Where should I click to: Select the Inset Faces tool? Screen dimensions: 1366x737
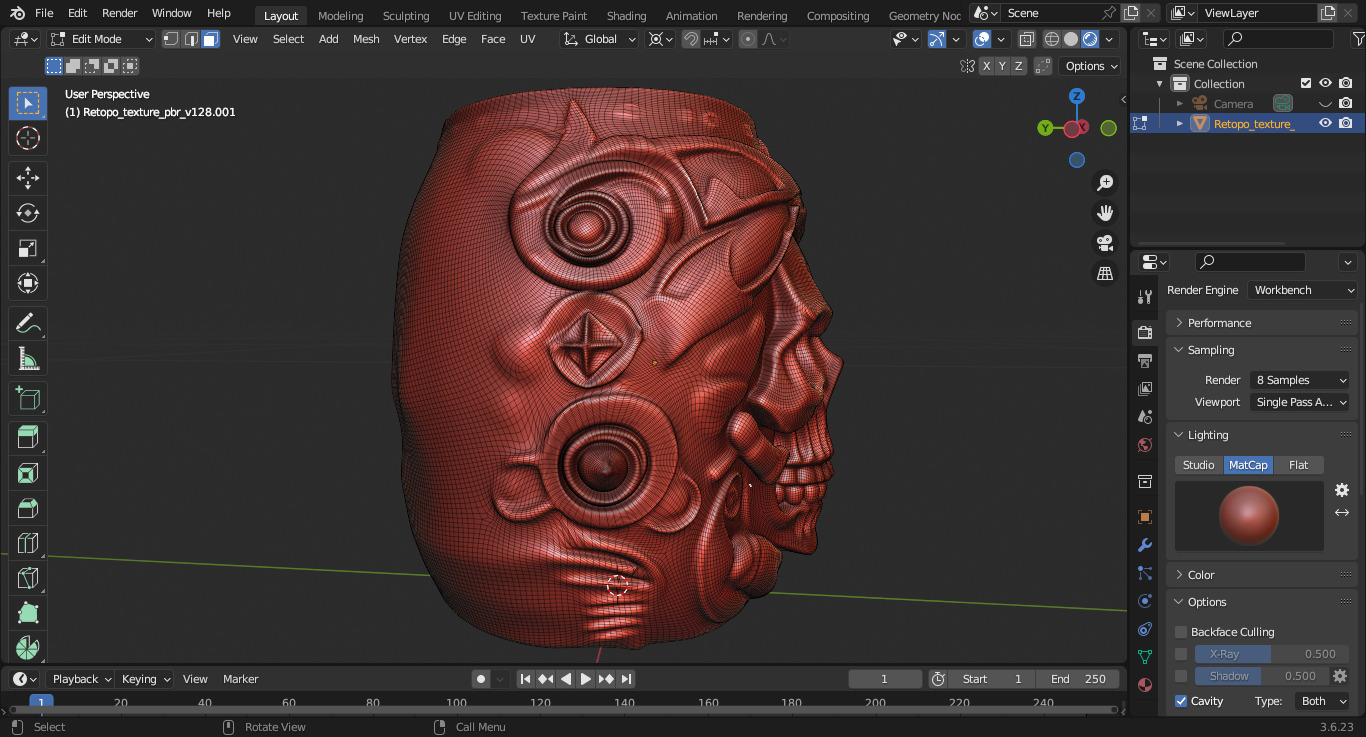pyautogui.click(x=28, y=473)
